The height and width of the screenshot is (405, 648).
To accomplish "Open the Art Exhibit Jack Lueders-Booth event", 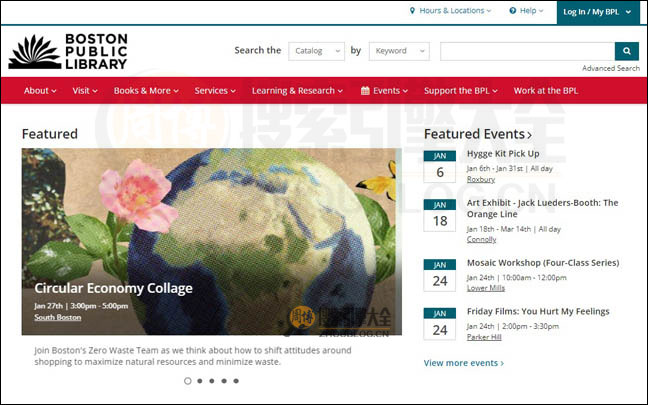I will [x=543, y=208].
